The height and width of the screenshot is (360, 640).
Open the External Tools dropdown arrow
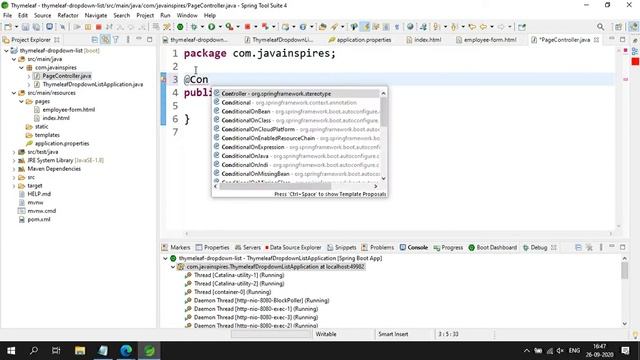point(238,27)
